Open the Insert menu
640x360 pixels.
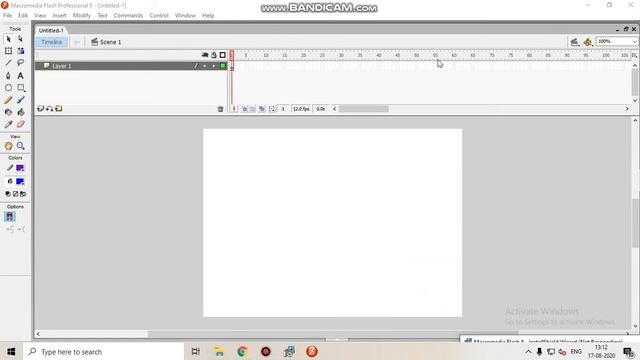point(59,16)
